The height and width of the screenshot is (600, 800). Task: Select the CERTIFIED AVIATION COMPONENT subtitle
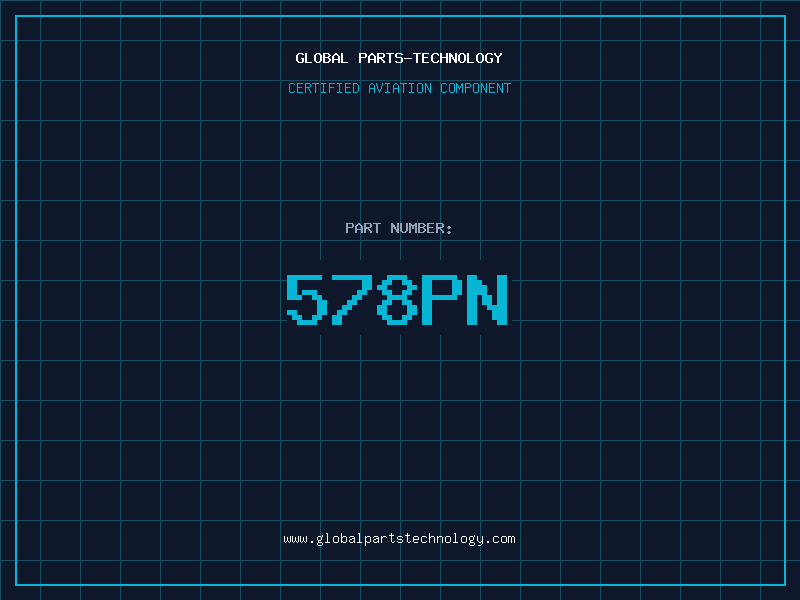point(399,88)
